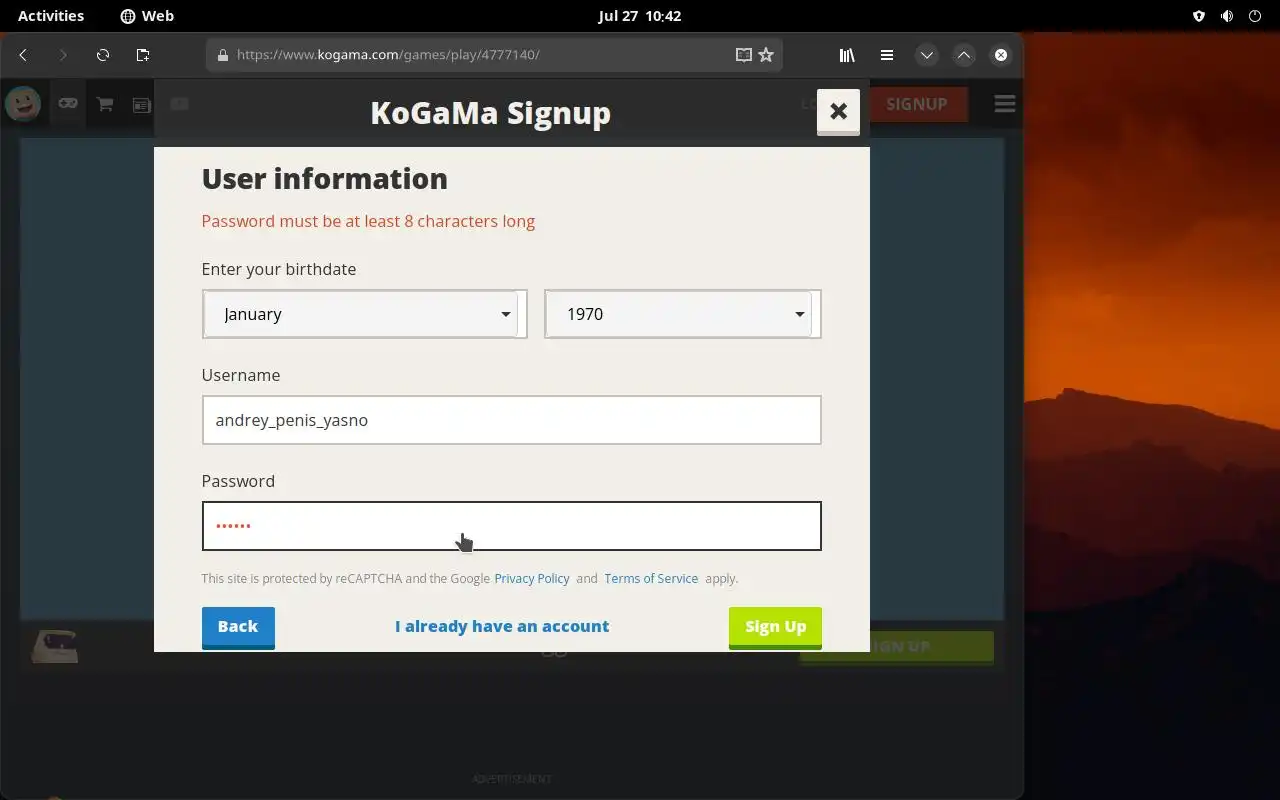1280x800 pixels.
Task: Click the blue Back button
Action: 238,627
